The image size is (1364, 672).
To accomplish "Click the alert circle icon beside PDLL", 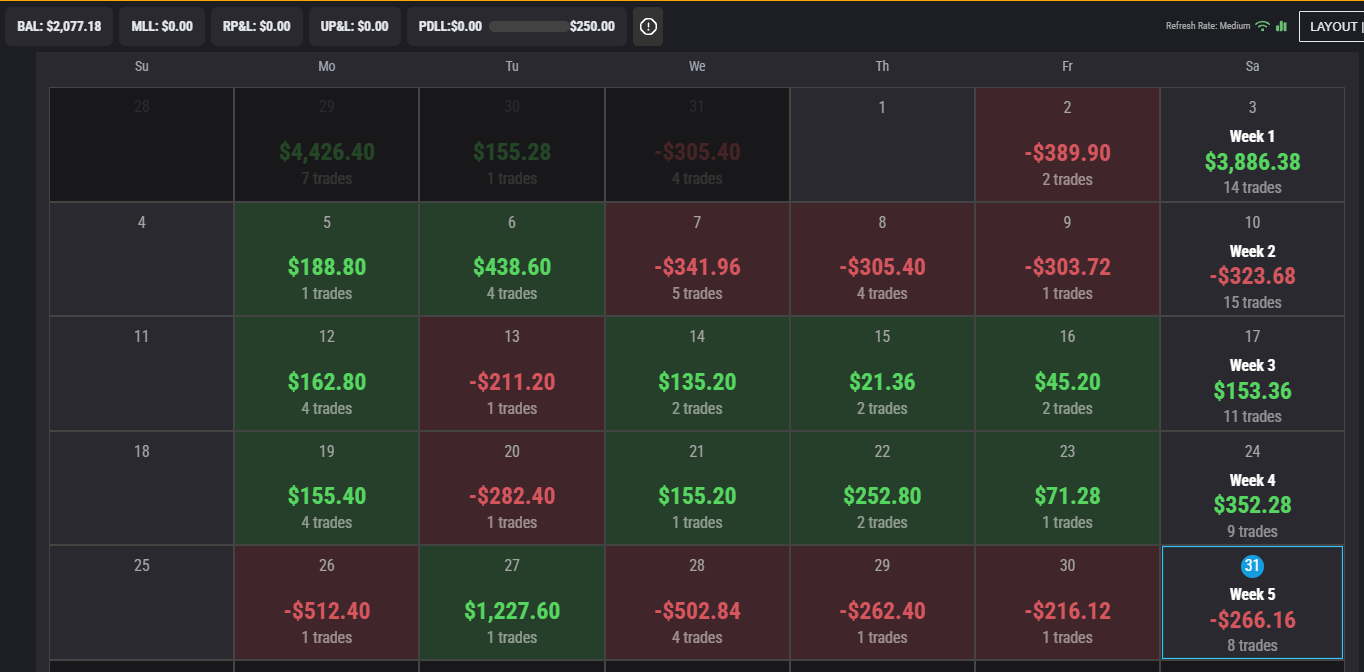I will (x=648, y=26).
